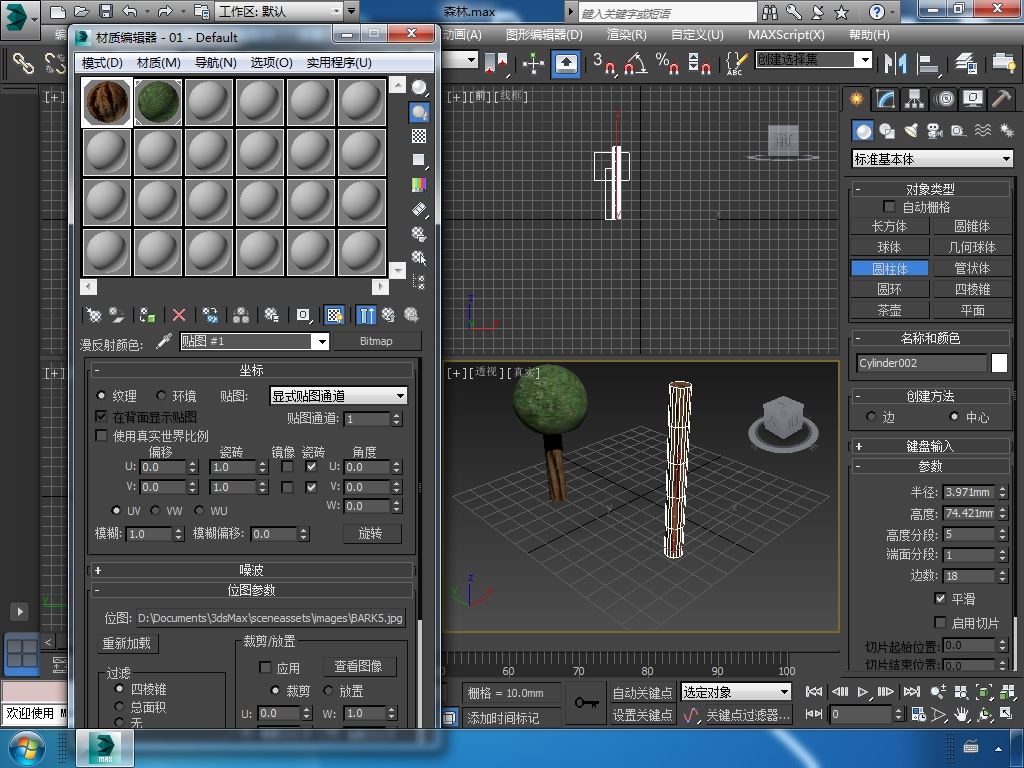Click the Get Material icon

[x=94, y=315]
